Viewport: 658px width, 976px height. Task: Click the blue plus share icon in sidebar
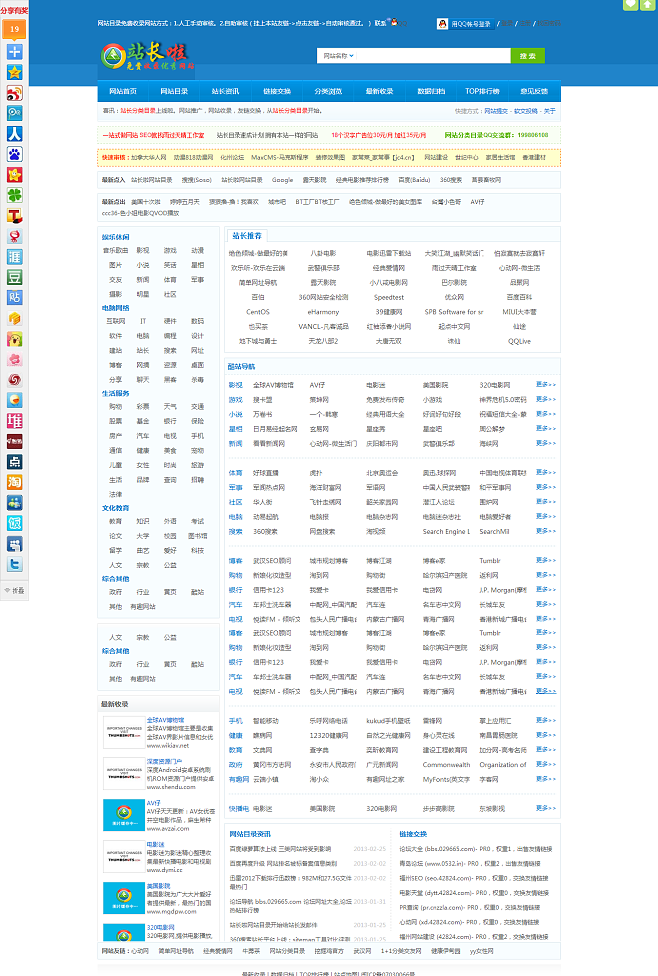tap(14, 52)
